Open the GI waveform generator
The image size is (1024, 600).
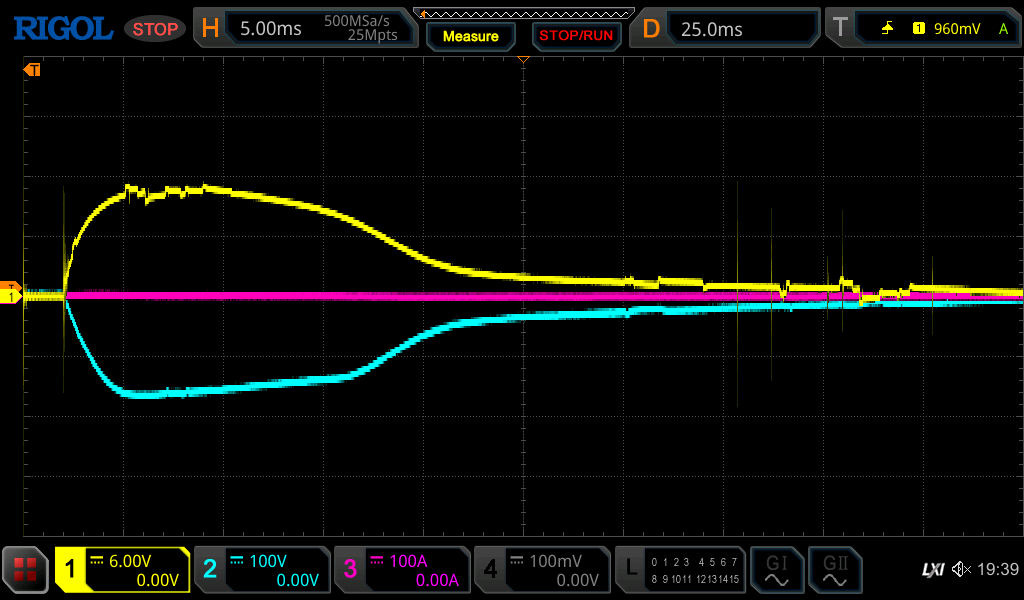click(776, 570)
